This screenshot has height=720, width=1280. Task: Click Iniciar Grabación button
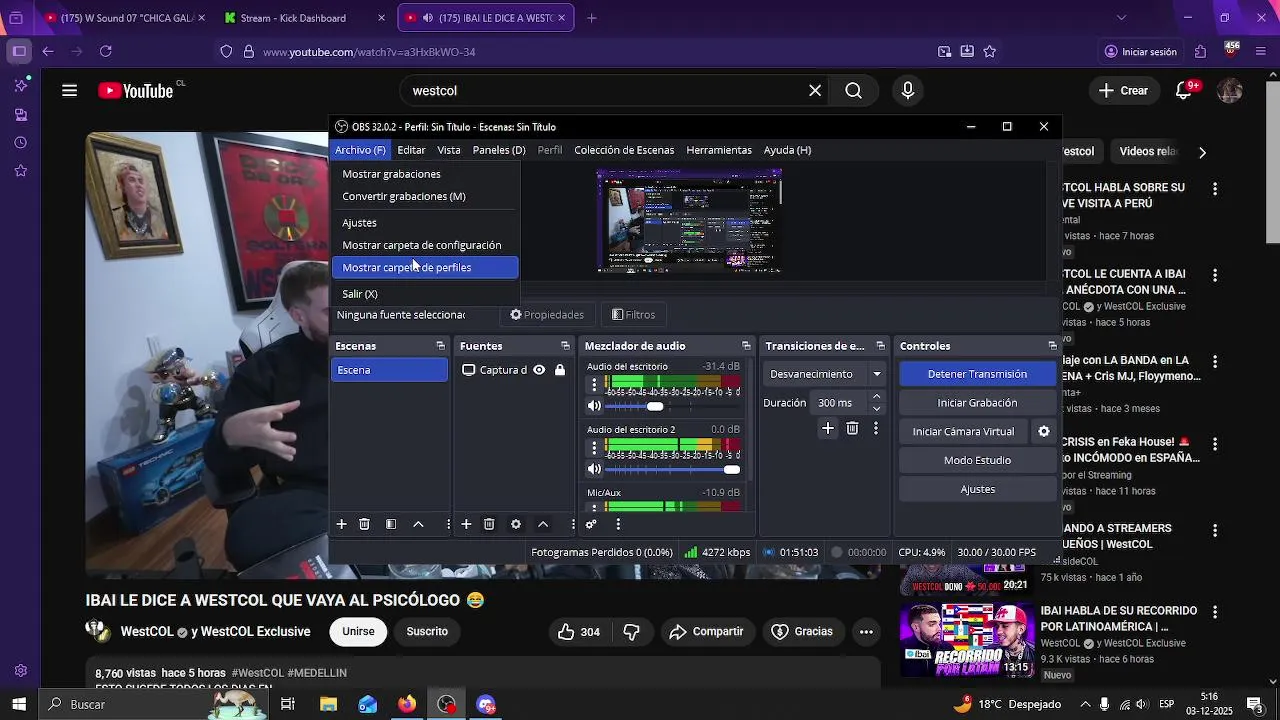click(977, 403)
